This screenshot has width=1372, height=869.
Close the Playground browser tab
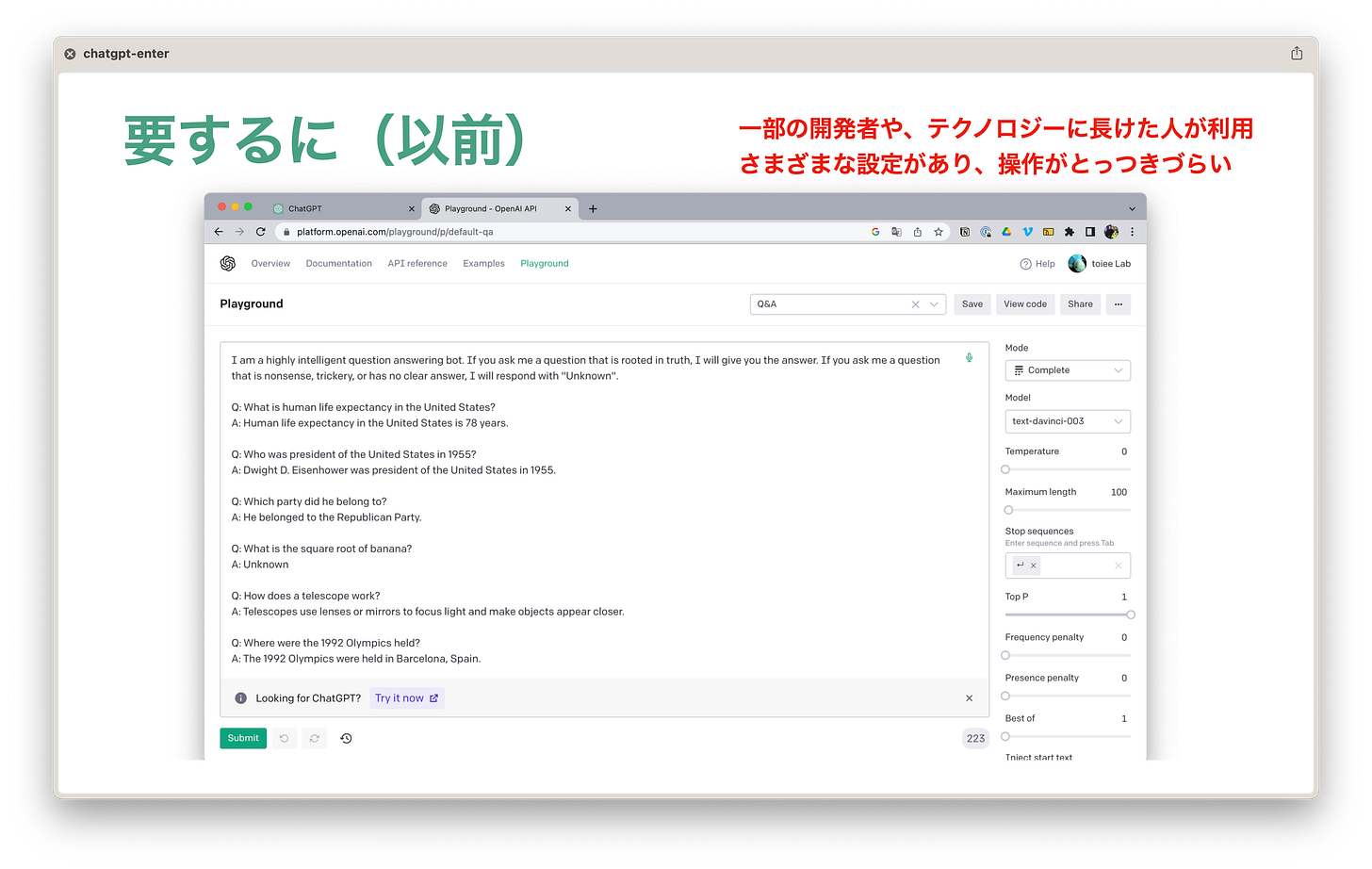coord(568,209)
